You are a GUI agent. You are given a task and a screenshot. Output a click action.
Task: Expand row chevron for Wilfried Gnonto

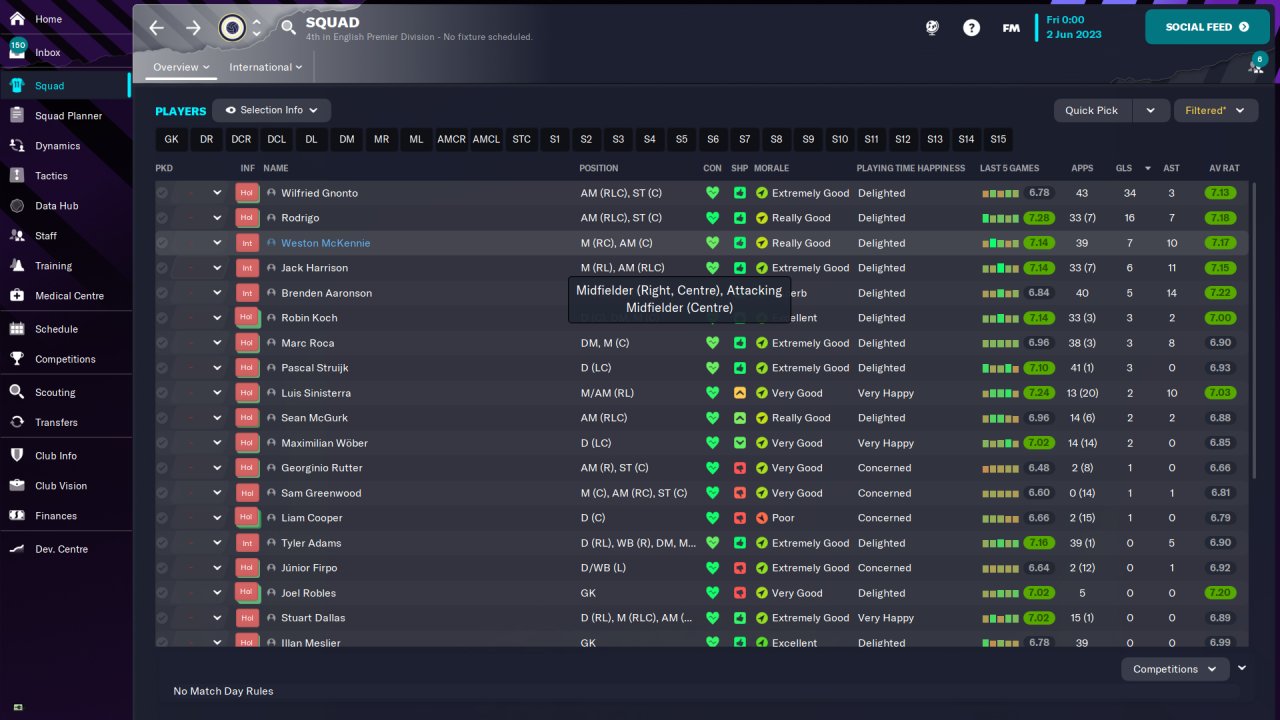[217, 192]
